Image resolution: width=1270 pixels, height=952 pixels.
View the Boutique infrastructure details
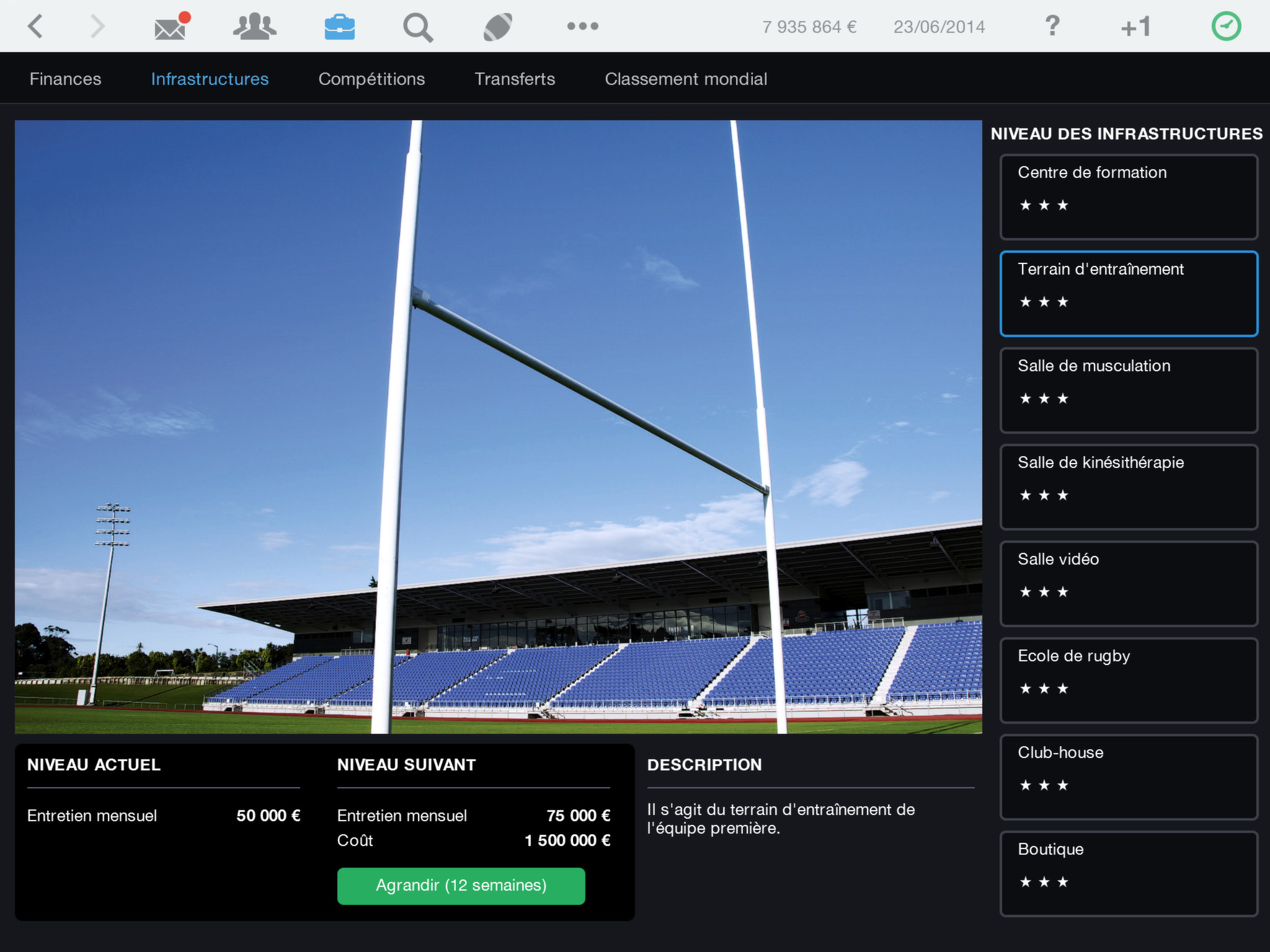pyautogui.click(x=1128, y=873)
